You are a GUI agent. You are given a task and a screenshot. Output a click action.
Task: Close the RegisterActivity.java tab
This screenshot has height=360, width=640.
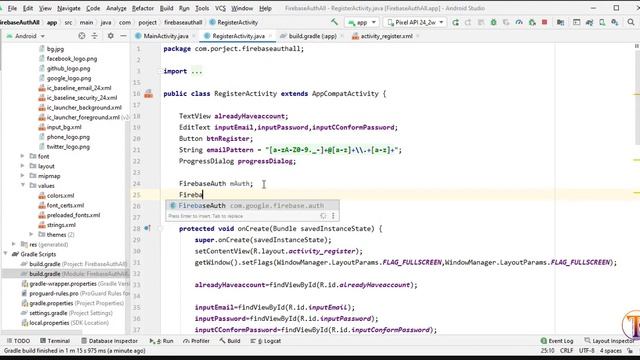[270, 36]
